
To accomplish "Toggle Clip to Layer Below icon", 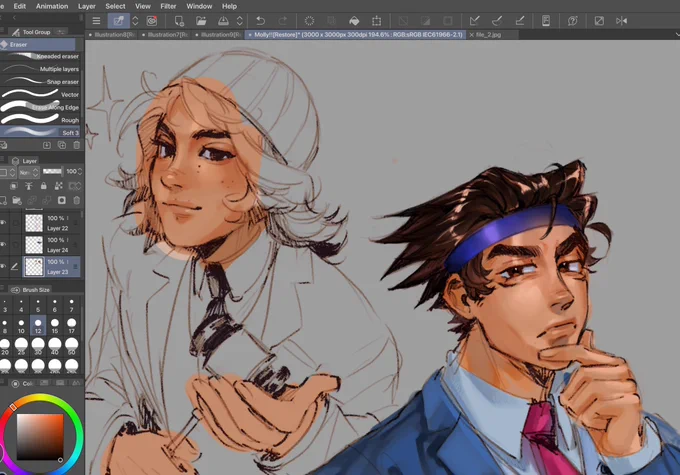I will (x=14, y=186).
